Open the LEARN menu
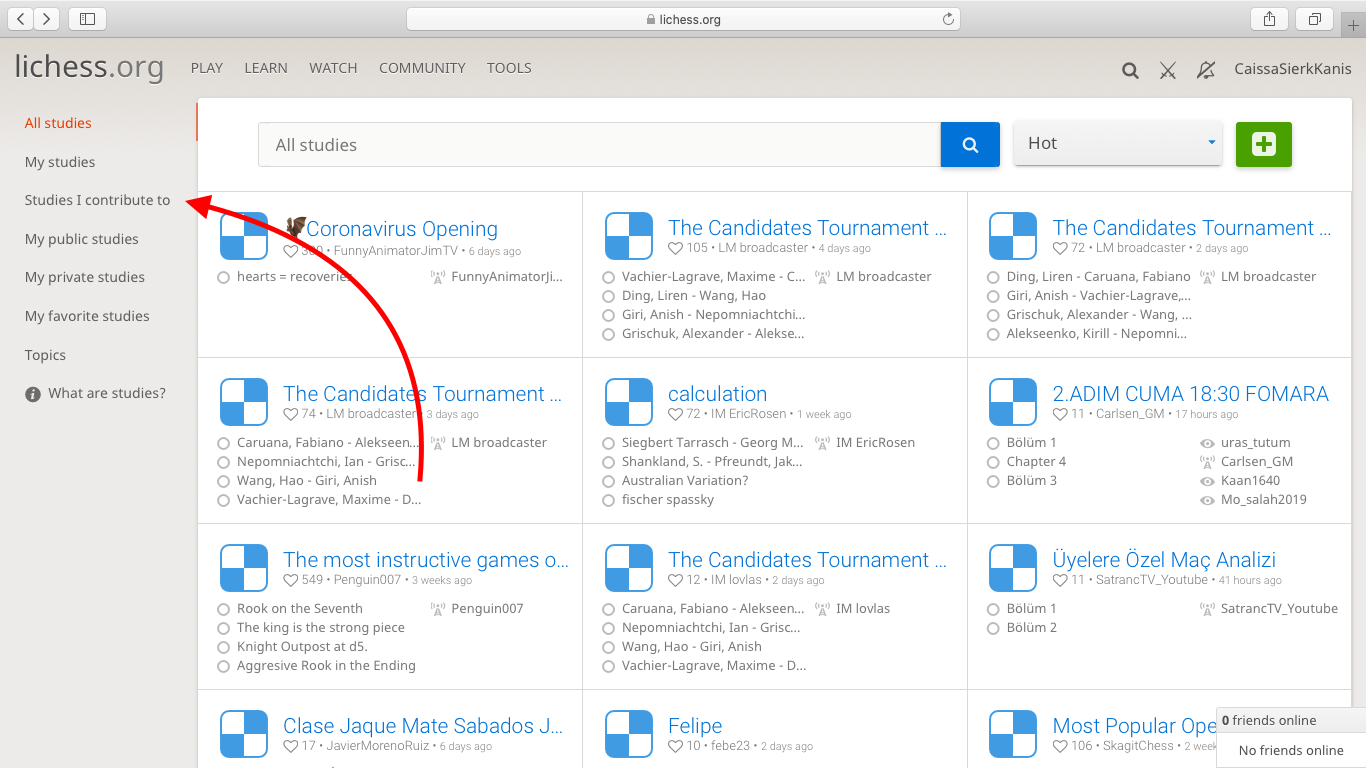1366x768 pixels. coord(266,68)
